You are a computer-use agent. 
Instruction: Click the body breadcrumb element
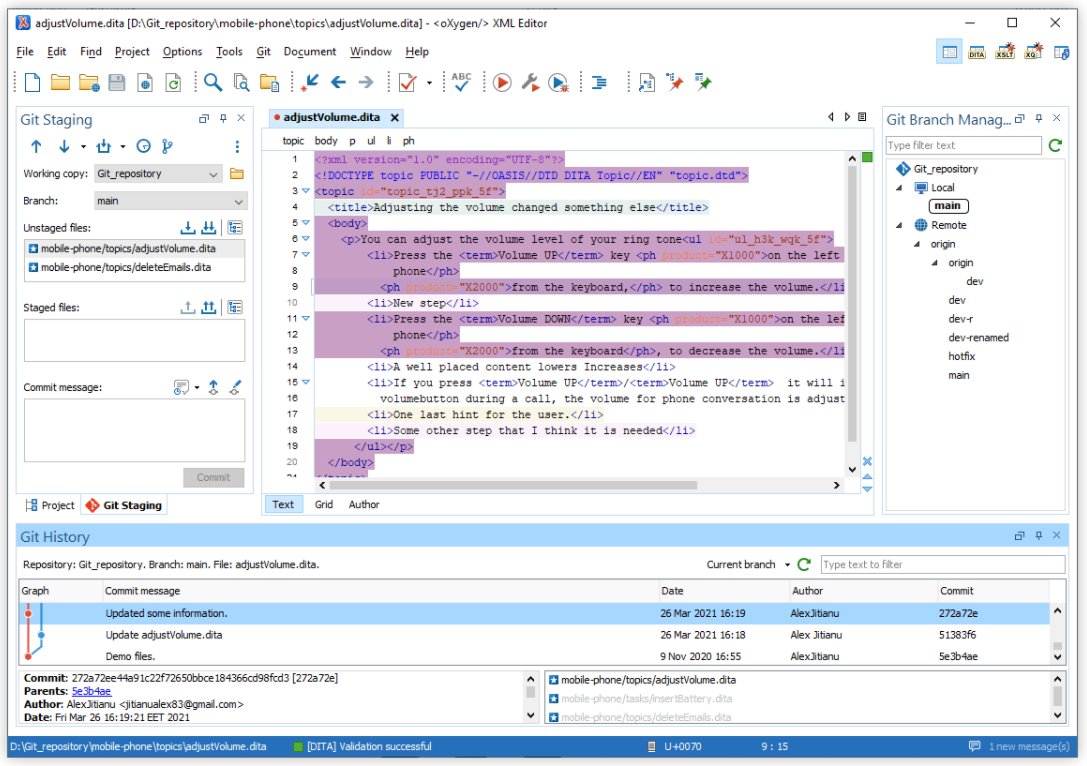tap(326, 141)
